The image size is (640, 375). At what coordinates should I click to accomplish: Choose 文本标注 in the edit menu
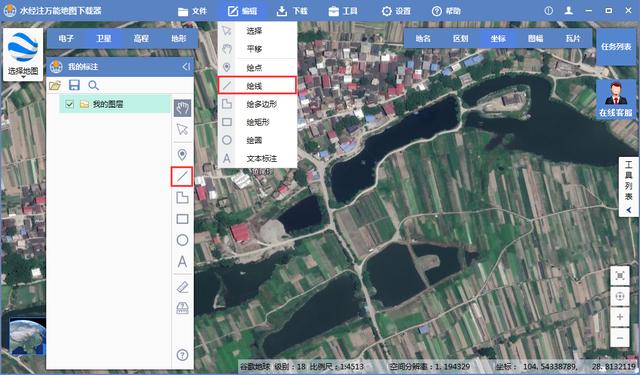point(257,158)
